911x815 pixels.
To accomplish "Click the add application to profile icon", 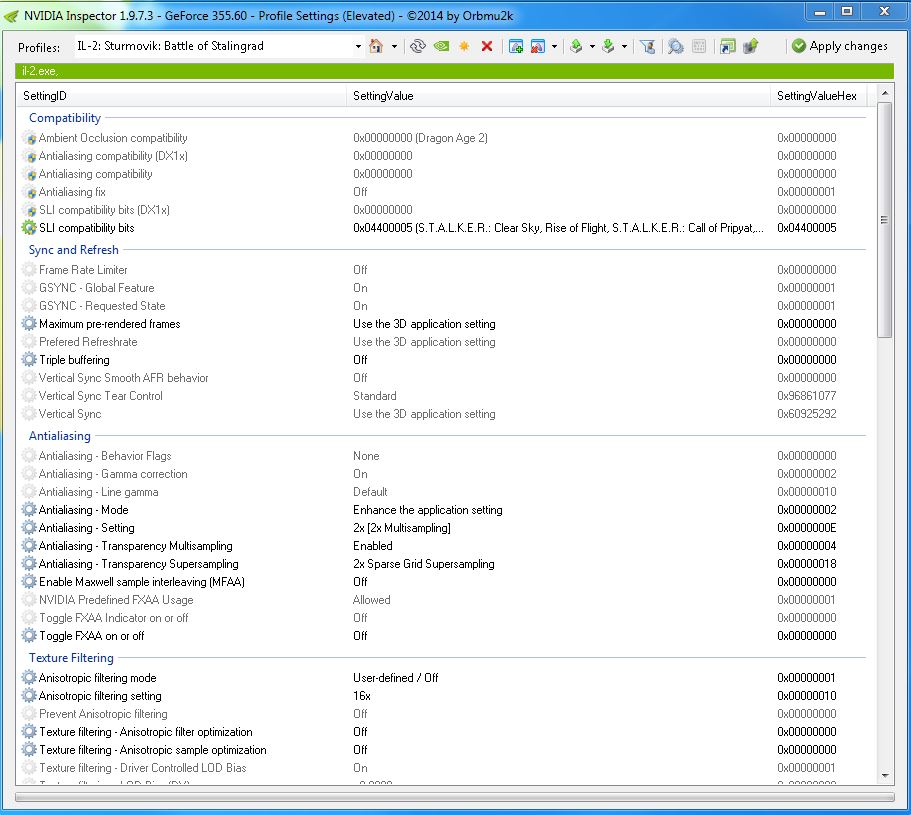I will (x=515, y=46).
